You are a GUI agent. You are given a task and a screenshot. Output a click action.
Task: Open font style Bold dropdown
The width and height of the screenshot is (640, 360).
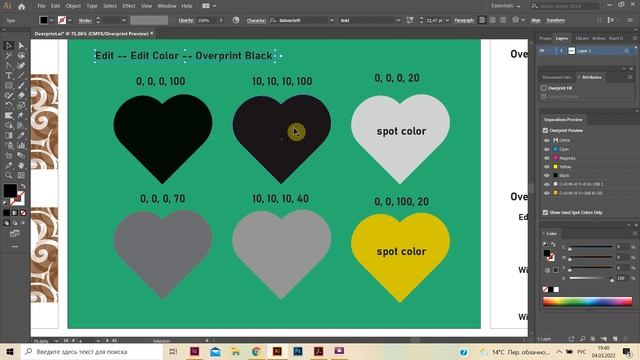[398, 20]
